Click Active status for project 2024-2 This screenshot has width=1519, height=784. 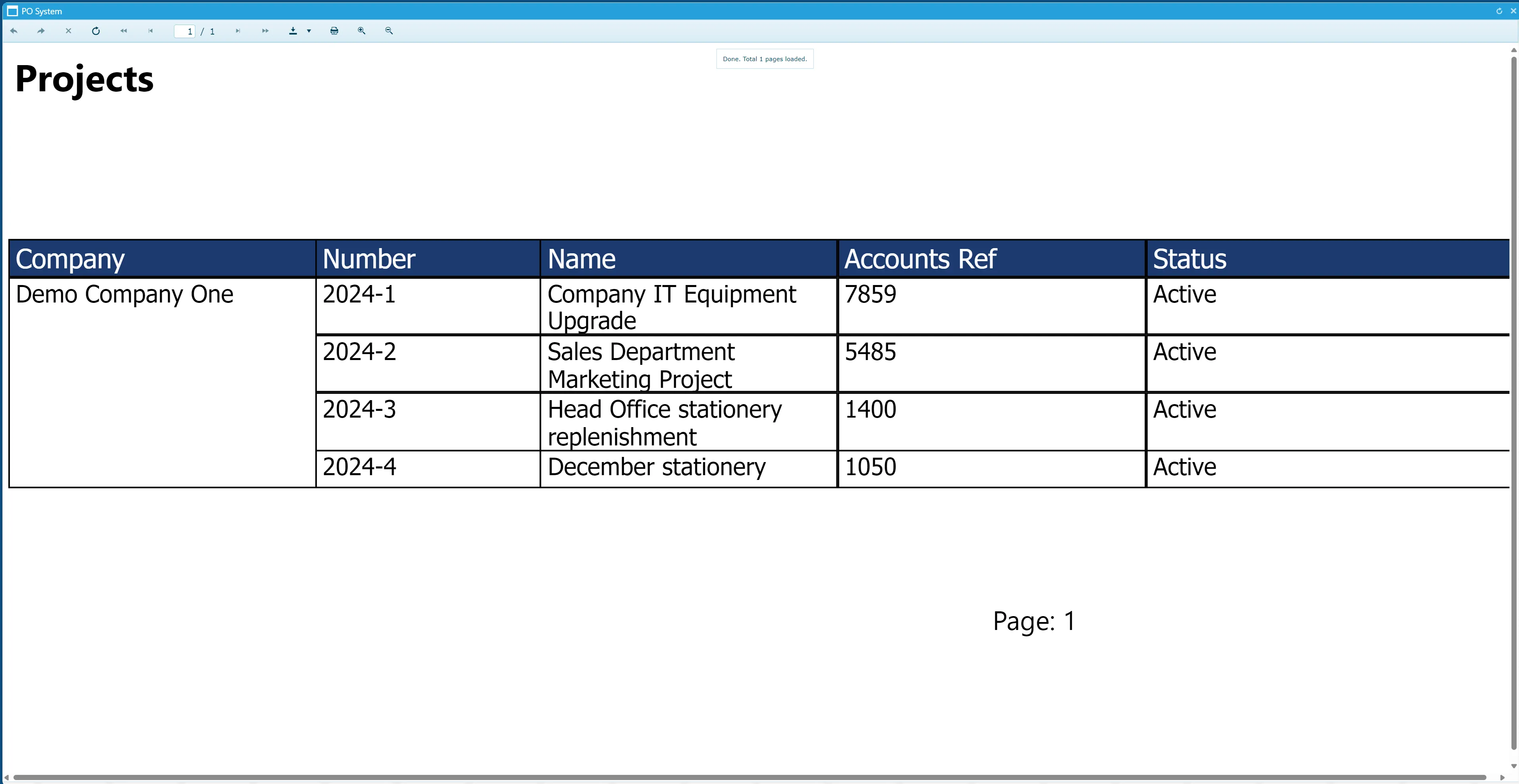[1328, 364]
